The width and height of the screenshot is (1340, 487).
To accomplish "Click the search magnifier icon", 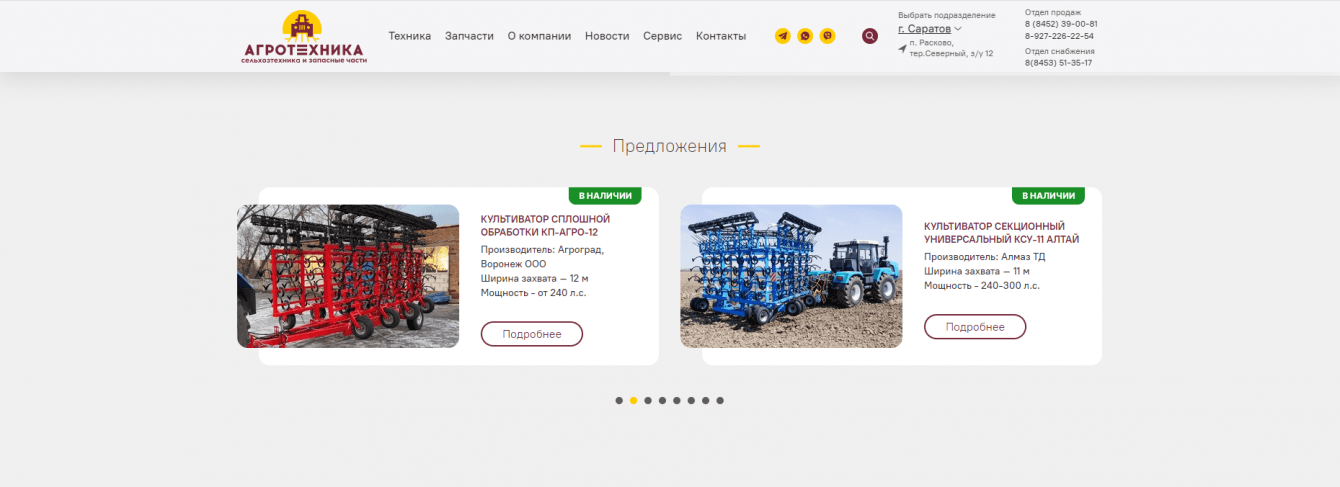I will coord(870,36).
